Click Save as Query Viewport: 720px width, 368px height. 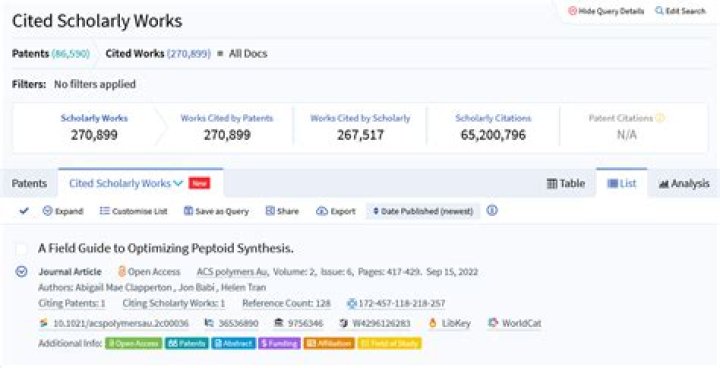[216, 211]
